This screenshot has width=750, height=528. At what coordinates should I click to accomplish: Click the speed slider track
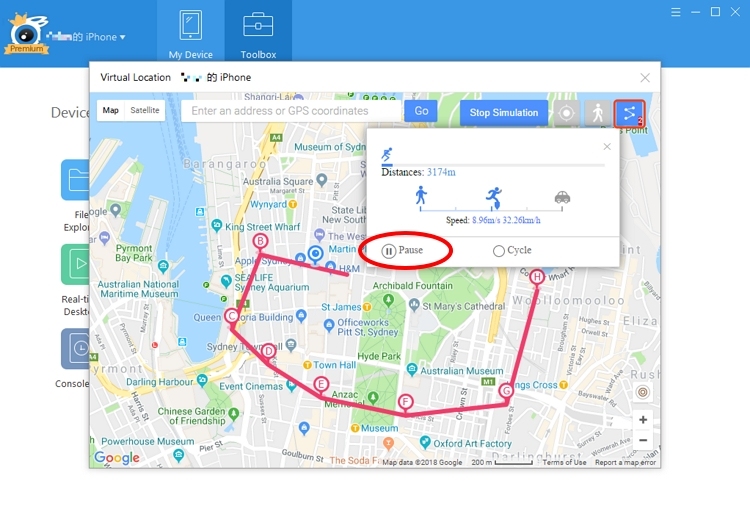(x=492, y=208)
